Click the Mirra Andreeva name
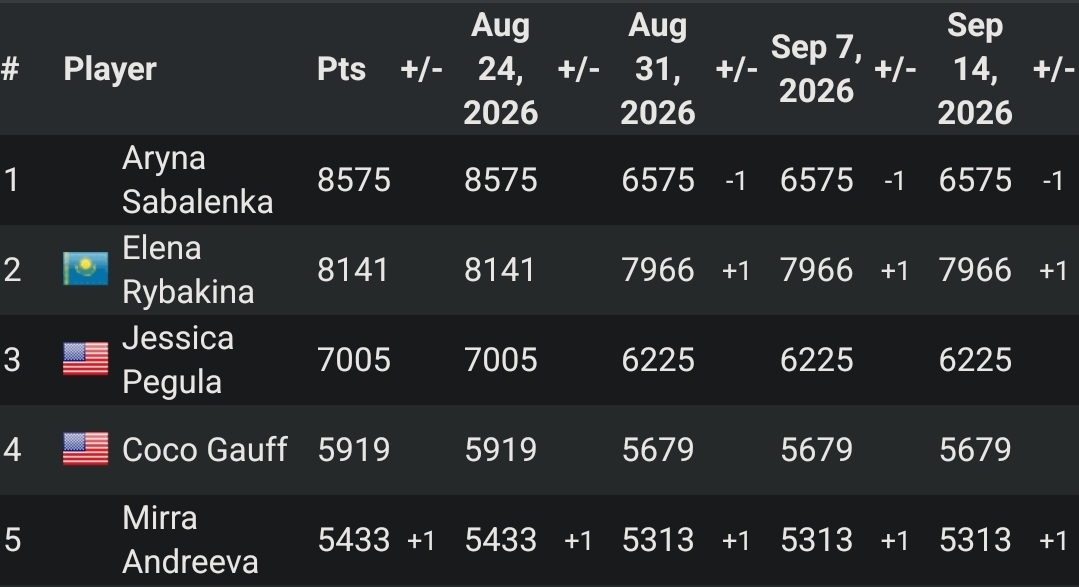 point(190,540)
